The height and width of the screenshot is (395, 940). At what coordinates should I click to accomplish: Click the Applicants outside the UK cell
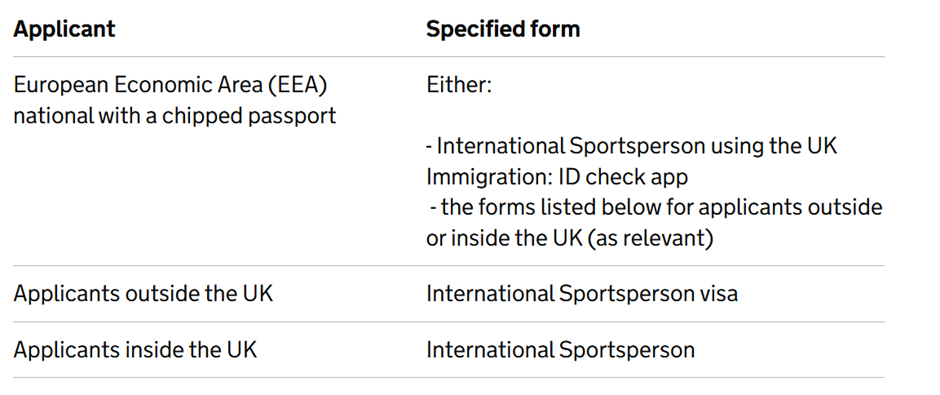[143, 294]
